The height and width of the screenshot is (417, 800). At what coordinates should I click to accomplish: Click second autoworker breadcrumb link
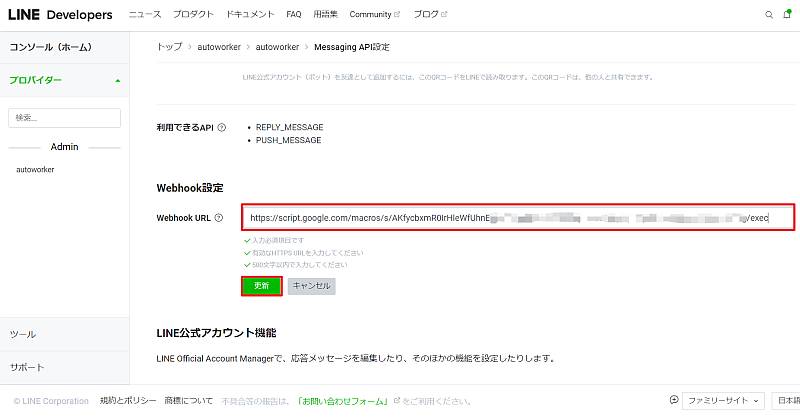(x=277, y=47)
